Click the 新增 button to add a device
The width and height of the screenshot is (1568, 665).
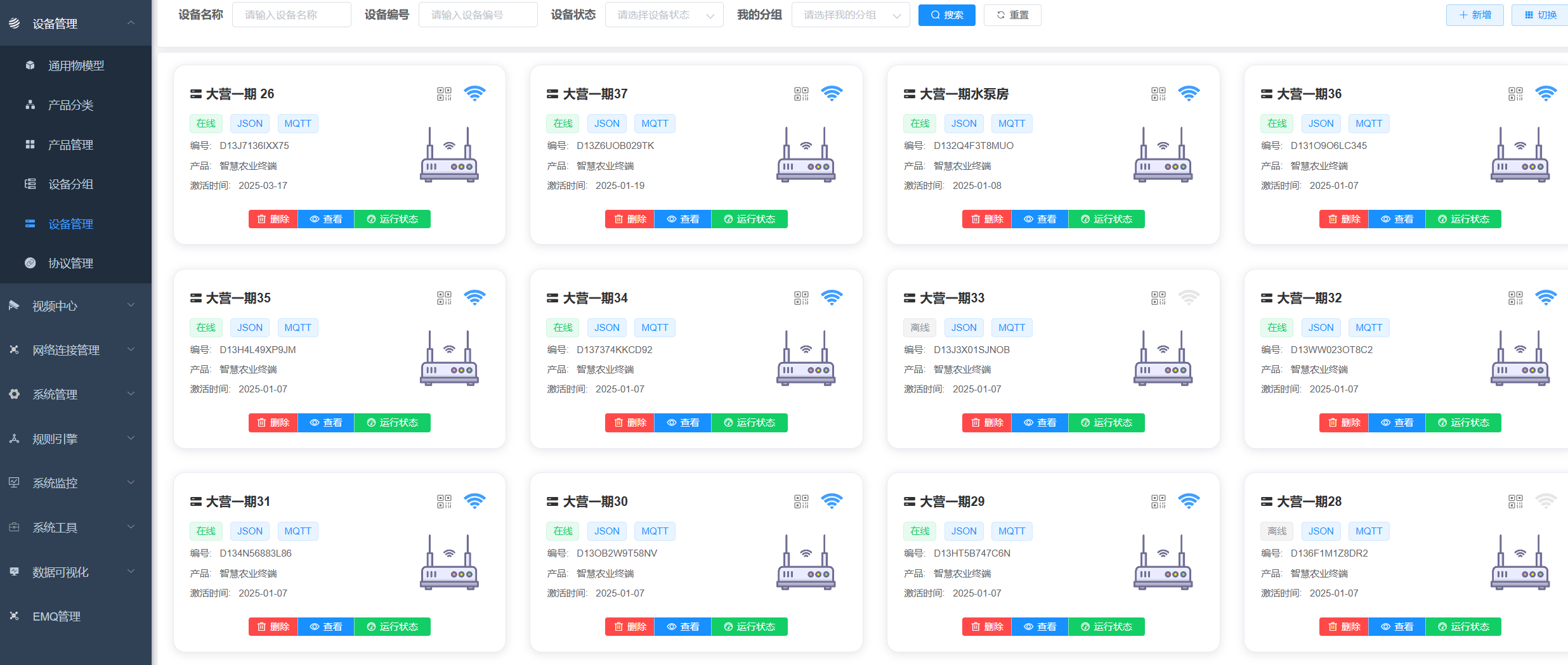pyautogui.click(x=1475, y=15)
